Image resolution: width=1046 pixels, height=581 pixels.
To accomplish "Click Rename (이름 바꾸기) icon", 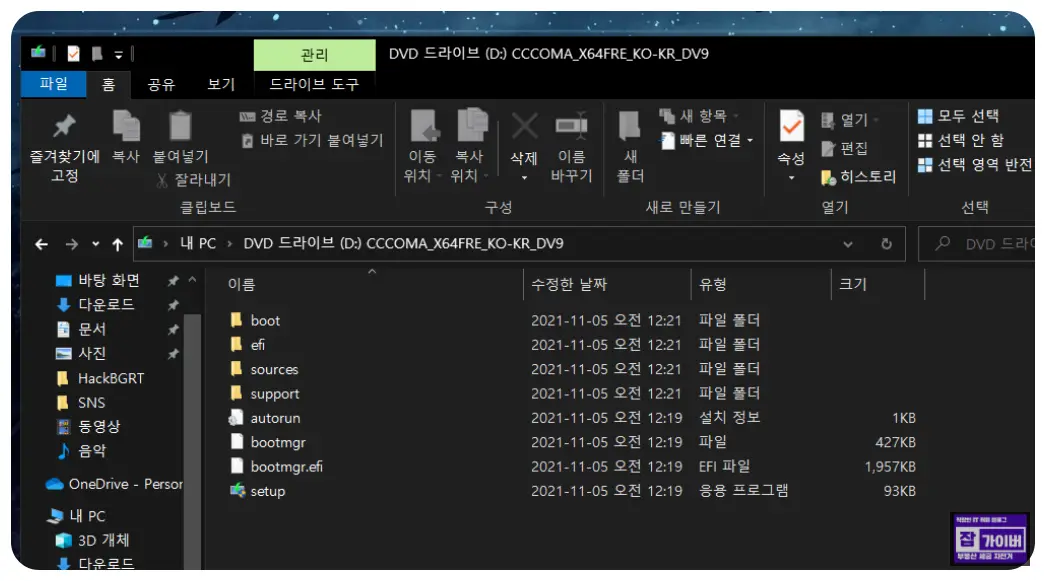I will [x=571, y=125].
